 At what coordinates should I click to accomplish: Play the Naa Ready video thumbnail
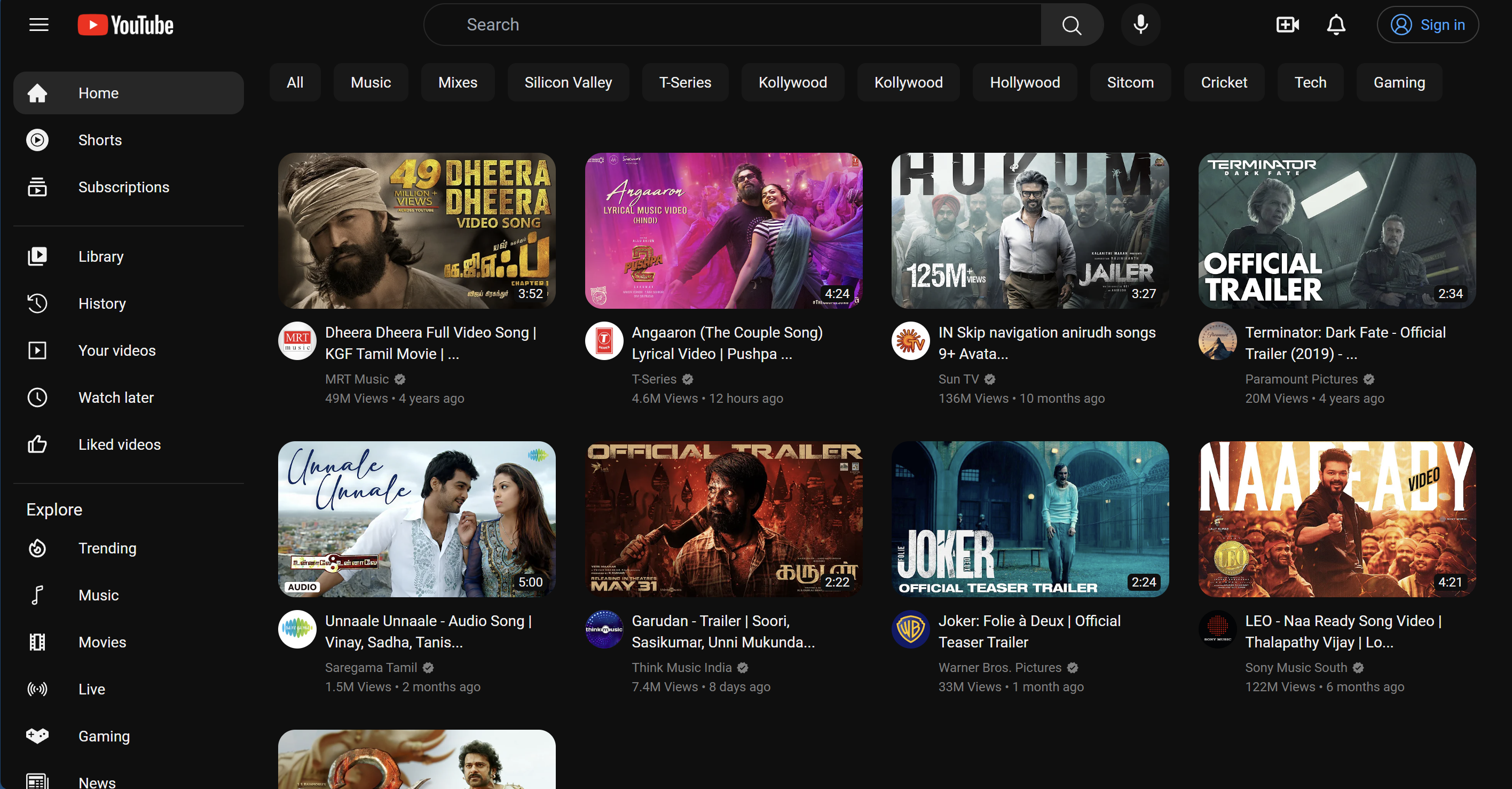[1337, 519]
